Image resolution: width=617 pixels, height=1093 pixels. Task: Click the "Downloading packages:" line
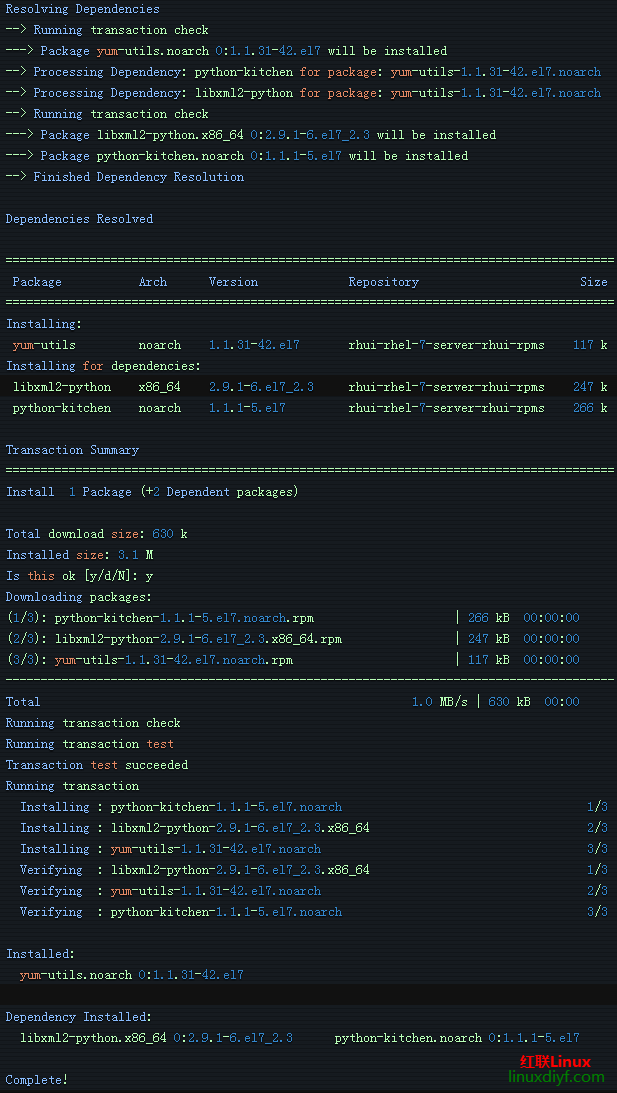point(79,597)
